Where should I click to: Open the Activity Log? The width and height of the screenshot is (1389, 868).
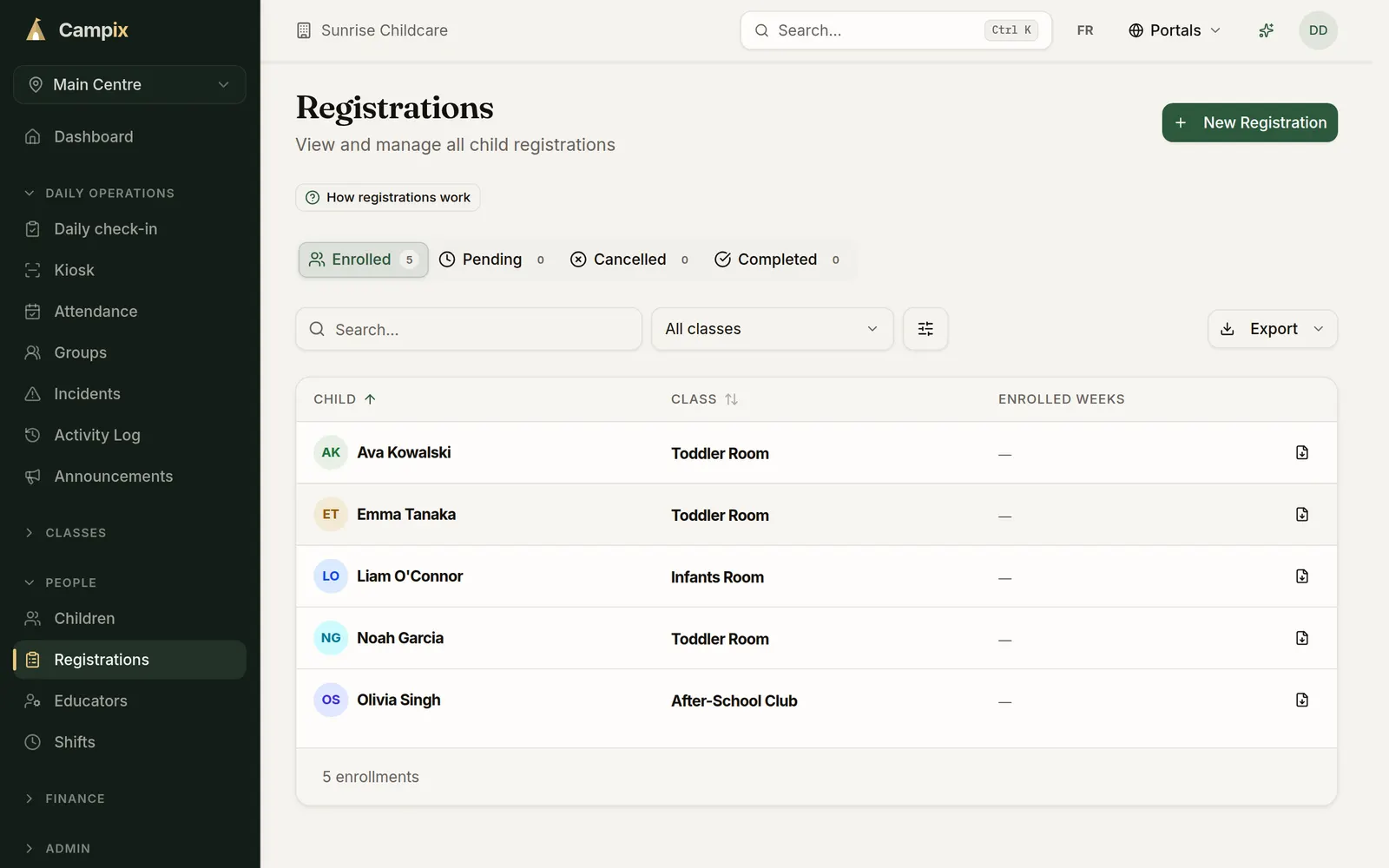pos(129,435)
